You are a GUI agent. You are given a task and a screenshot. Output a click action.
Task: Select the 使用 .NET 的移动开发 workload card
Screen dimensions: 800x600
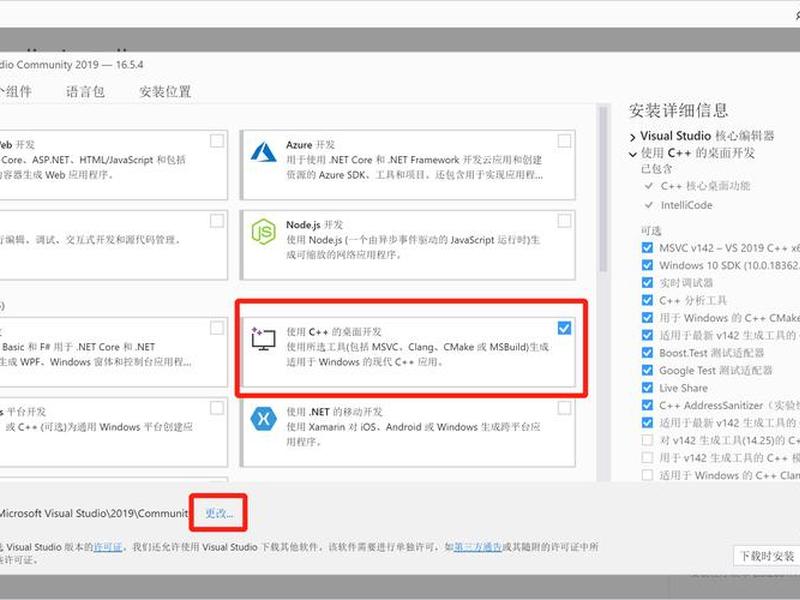[409, 432]
